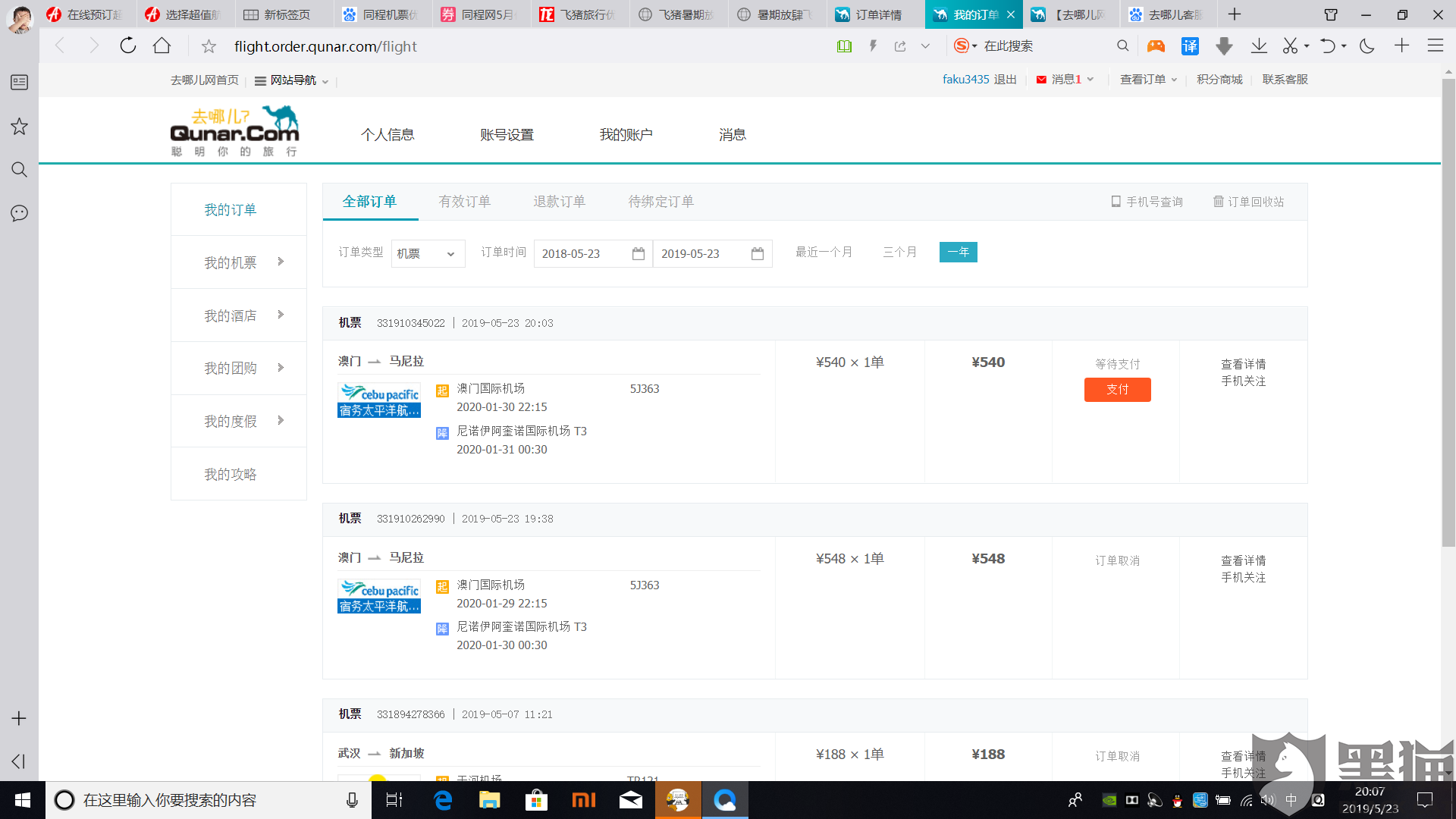Switch to the 退款订单 tab
Viewport: 1456px width, 819px height.
click(560, 201)
